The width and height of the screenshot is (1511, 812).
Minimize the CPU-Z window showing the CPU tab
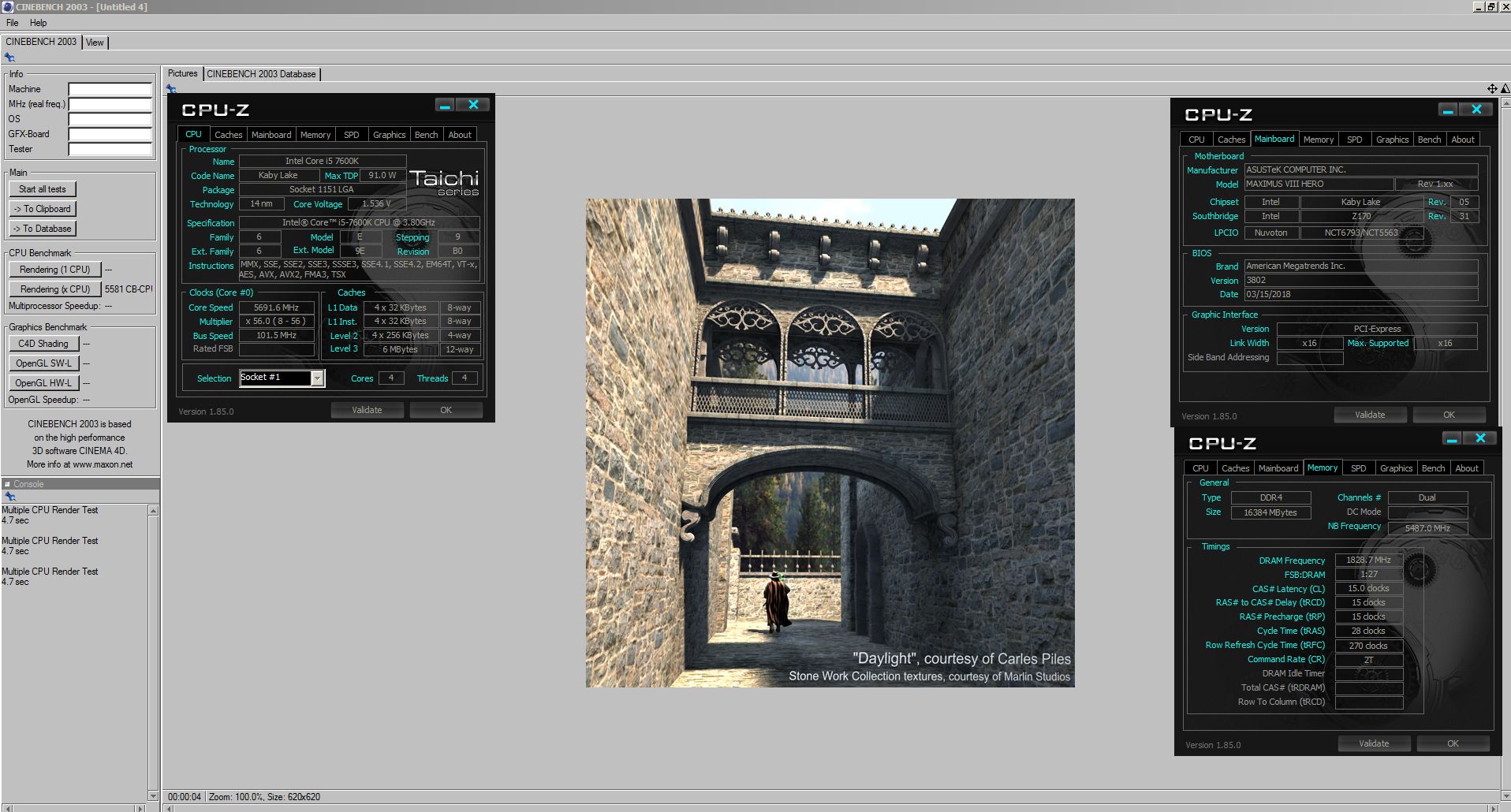pyautogui.click(x=445, y=105)
